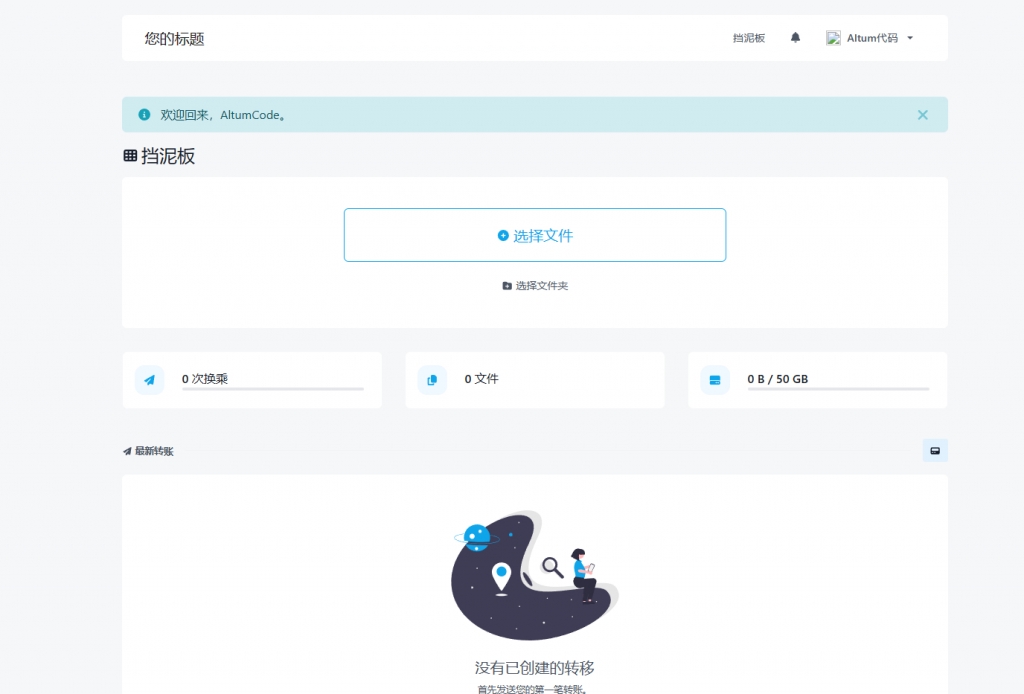1024x694 pixels.
Task: Click the 选择文件夹 link
Action: tap(541, 286)
